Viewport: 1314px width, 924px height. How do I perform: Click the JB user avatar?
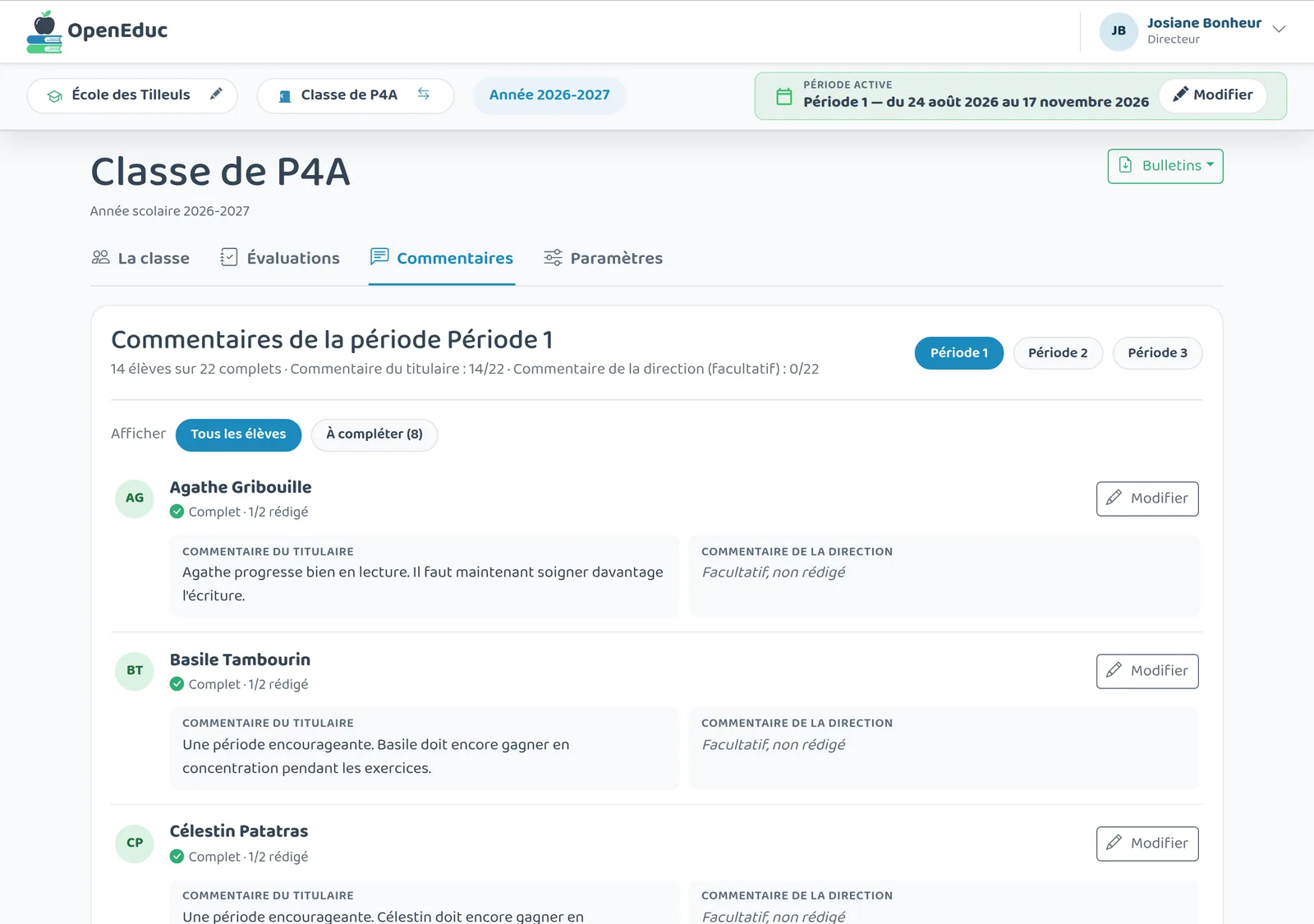click(1119, 31)
